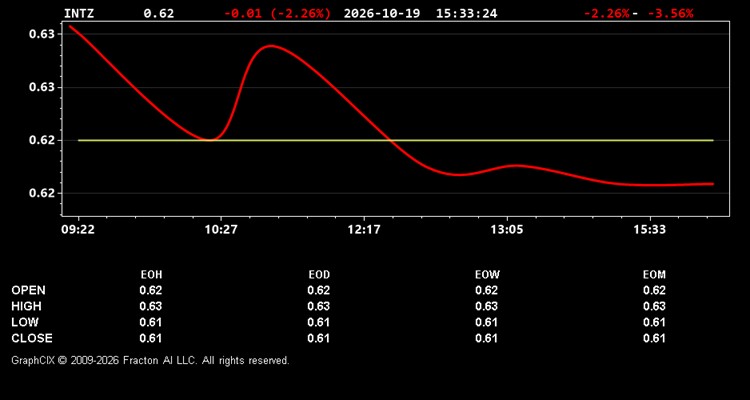Select the LOW value in EOD column

319,322
